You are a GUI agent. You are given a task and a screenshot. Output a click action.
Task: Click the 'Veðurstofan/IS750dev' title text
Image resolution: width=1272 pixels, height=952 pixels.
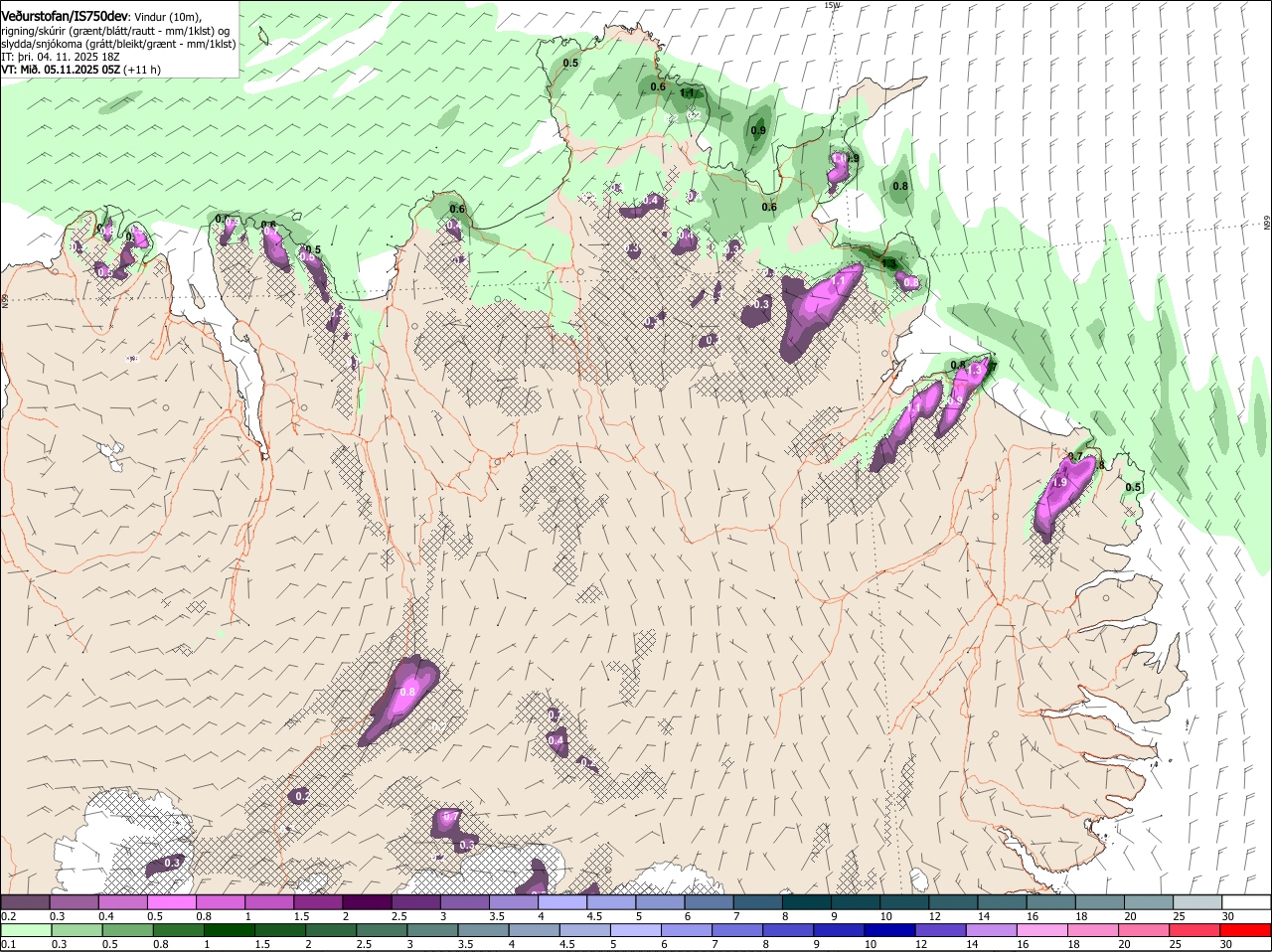pyautogui.click(x=65, y=16)
